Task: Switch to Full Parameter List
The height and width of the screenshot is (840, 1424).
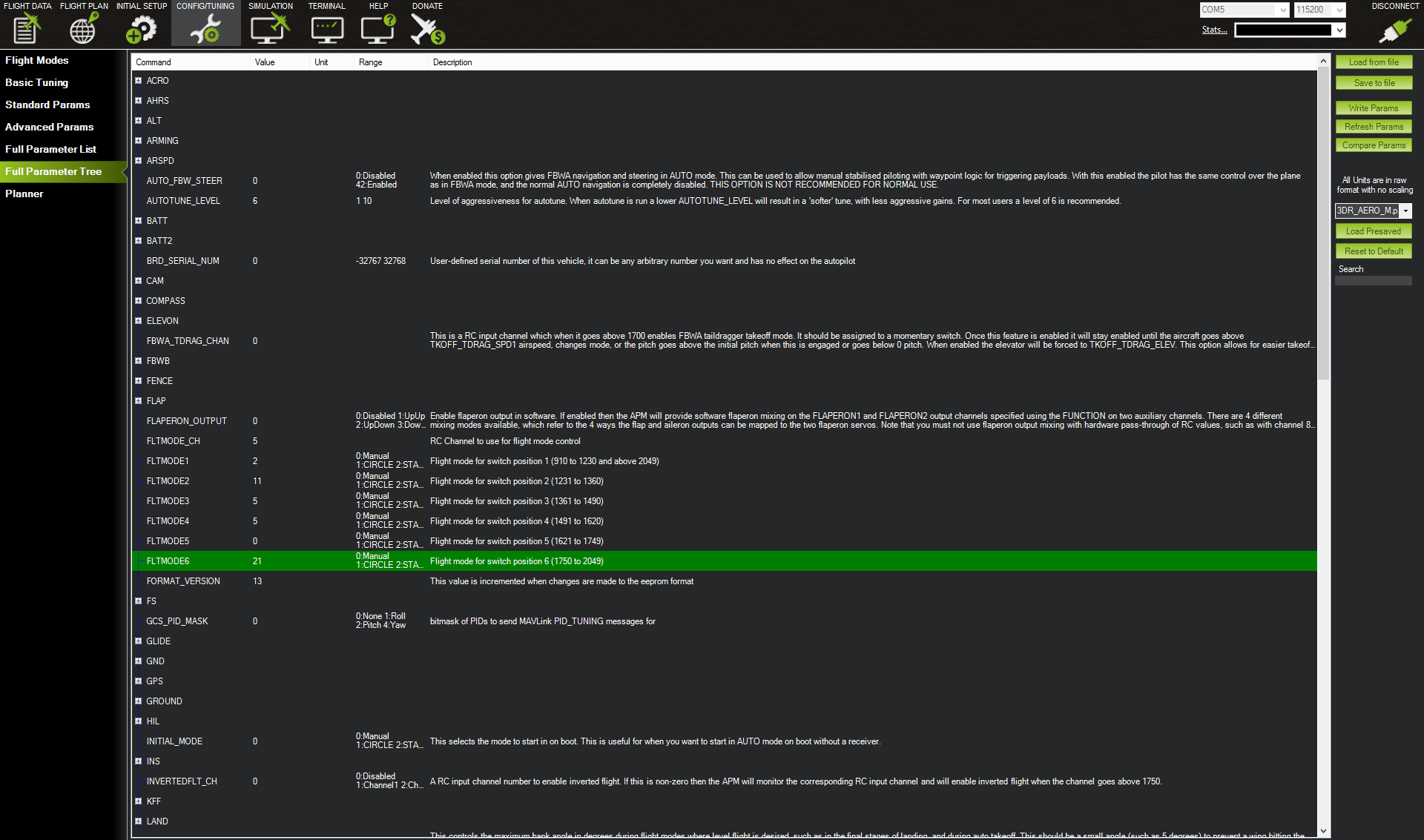Action: pyautogui.click(x=50, y=149)
